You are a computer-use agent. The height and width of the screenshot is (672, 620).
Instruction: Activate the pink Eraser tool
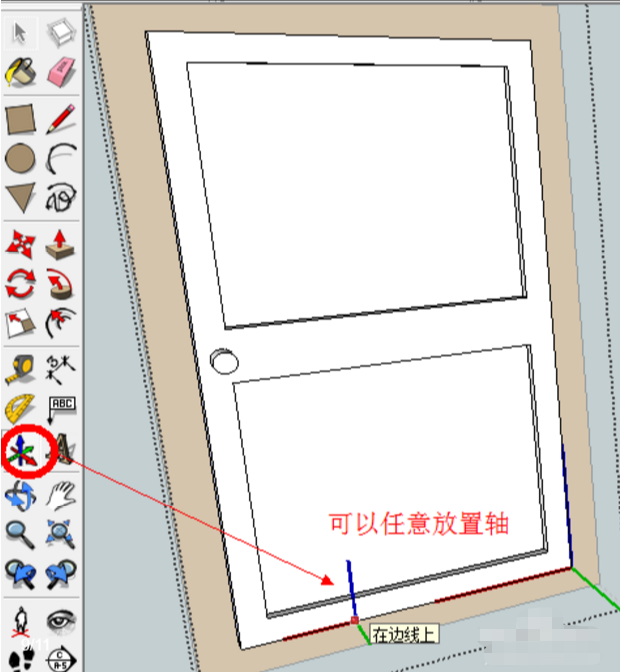tap(60, 72)
